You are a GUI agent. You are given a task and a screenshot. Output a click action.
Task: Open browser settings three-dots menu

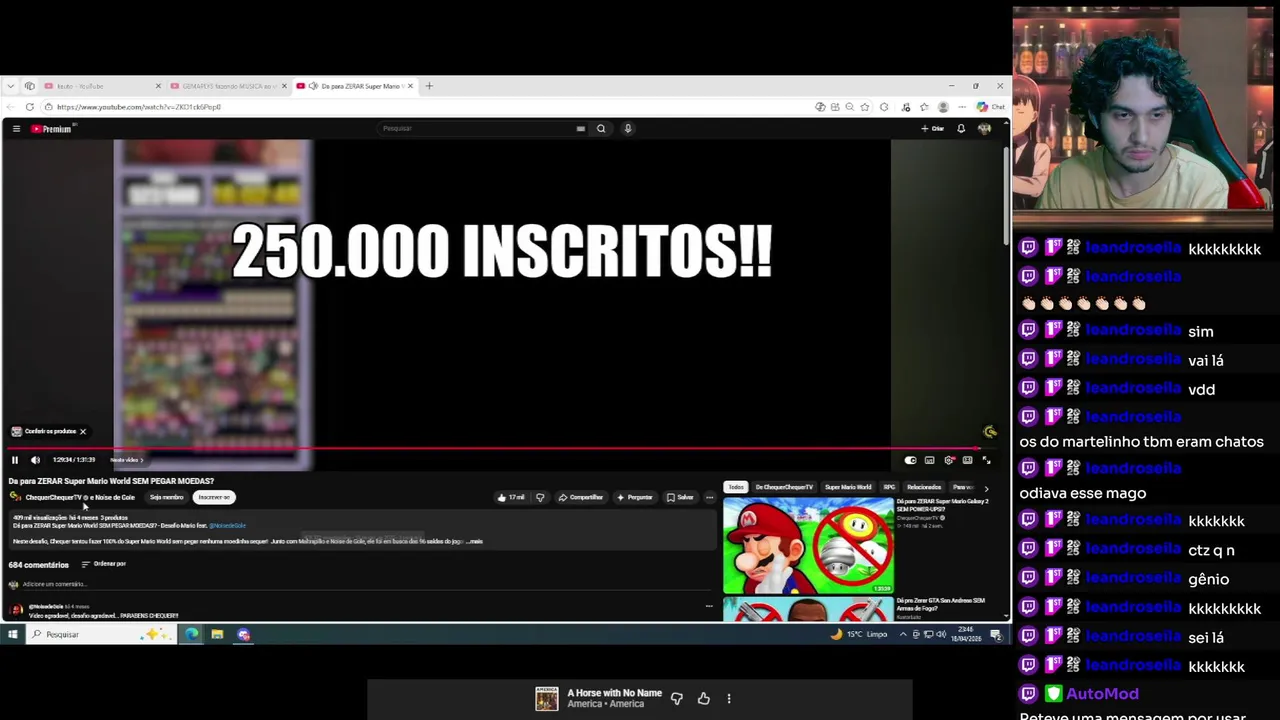[x=962, y=107]
